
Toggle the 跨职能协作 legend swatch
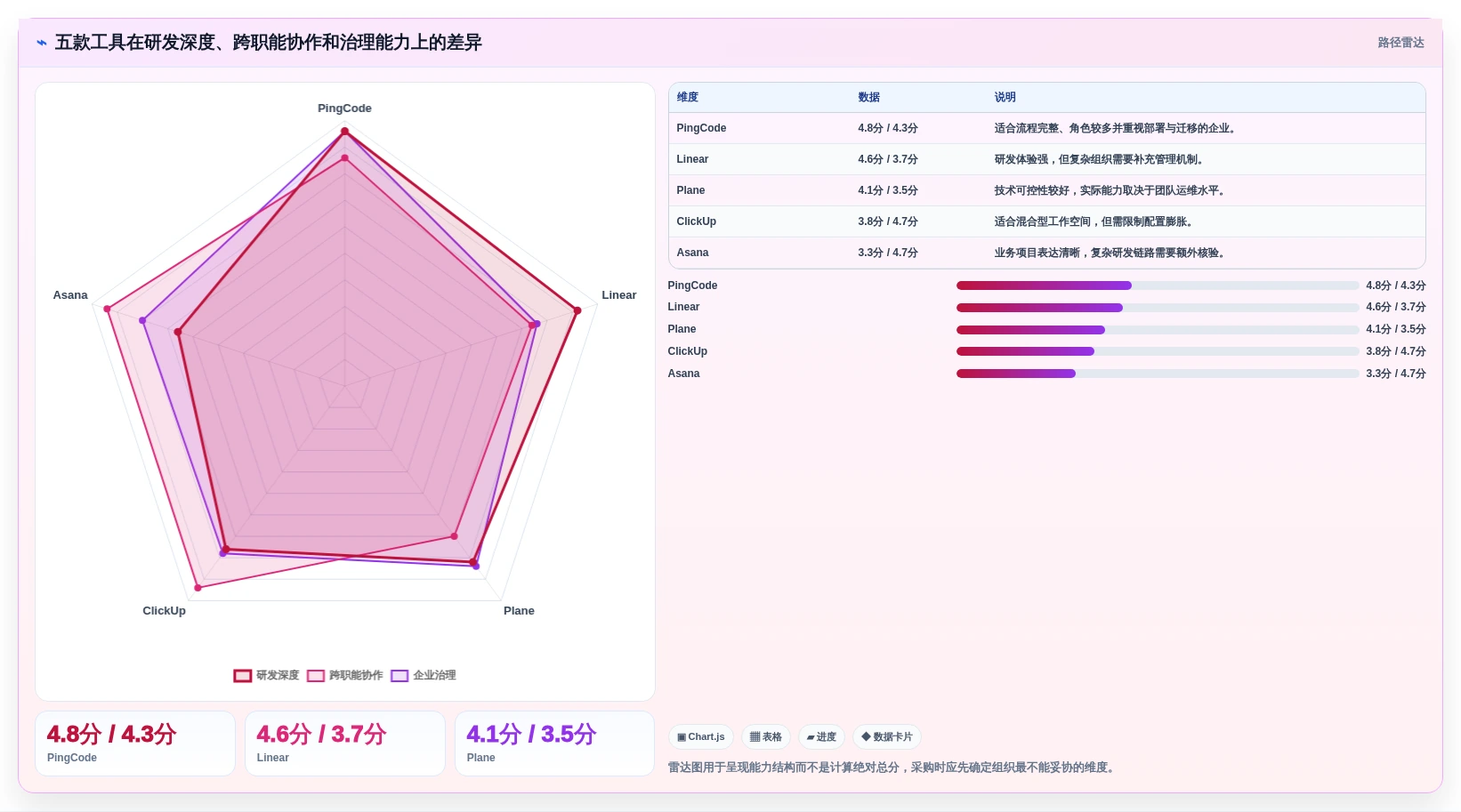click(316, 676)
